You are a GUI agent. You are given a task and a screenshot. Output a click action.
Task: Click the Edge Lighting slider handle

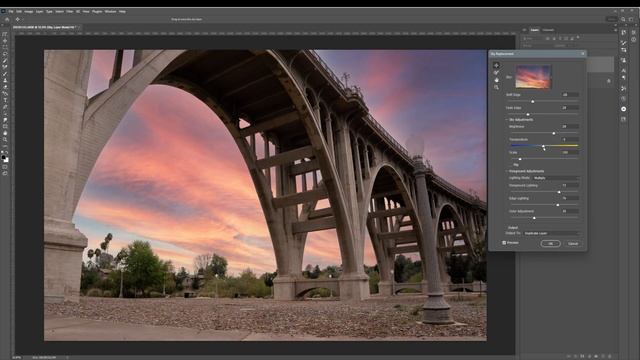558,205
